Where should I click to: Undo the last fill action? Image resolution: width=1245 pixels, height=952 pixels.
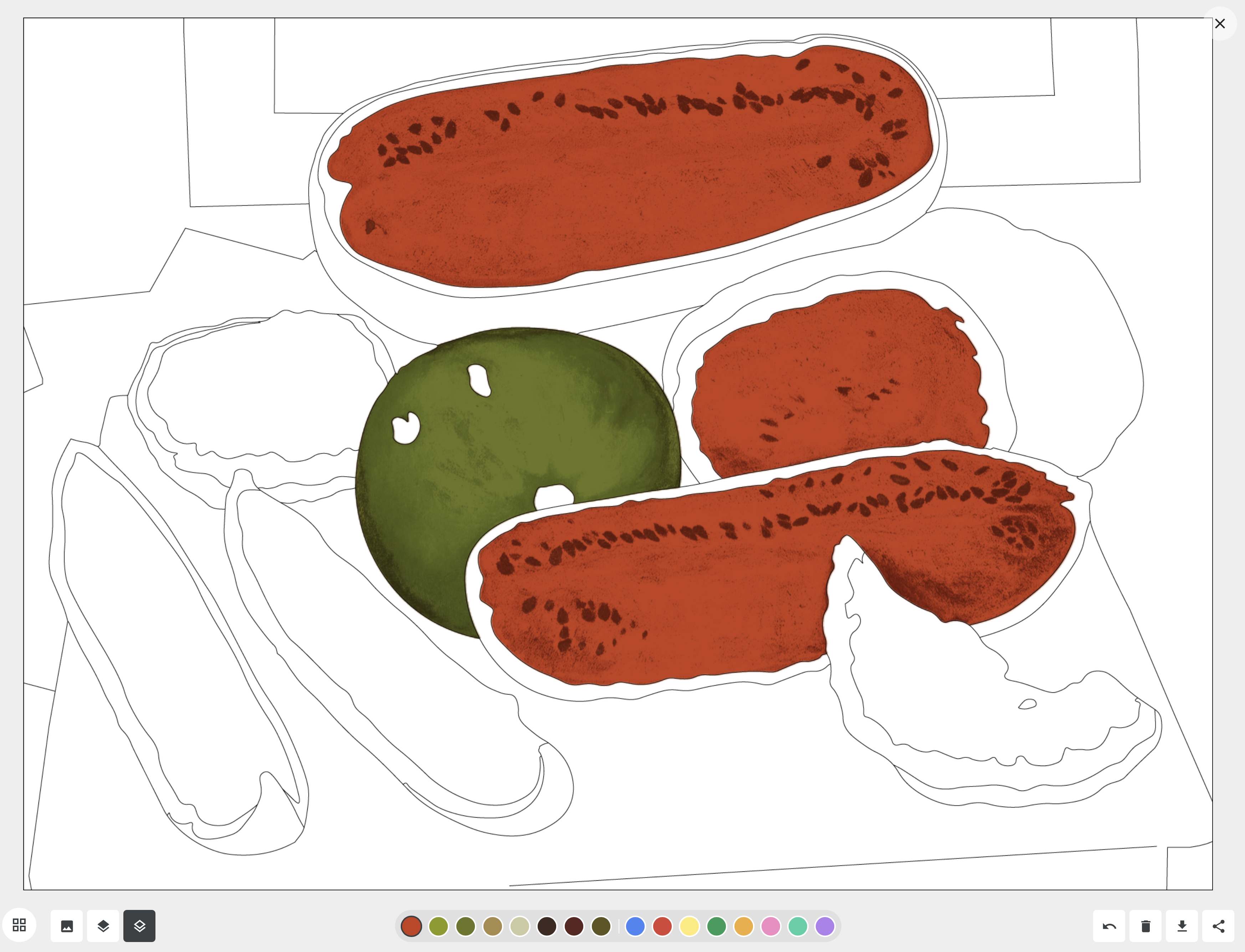[1109, 926]
